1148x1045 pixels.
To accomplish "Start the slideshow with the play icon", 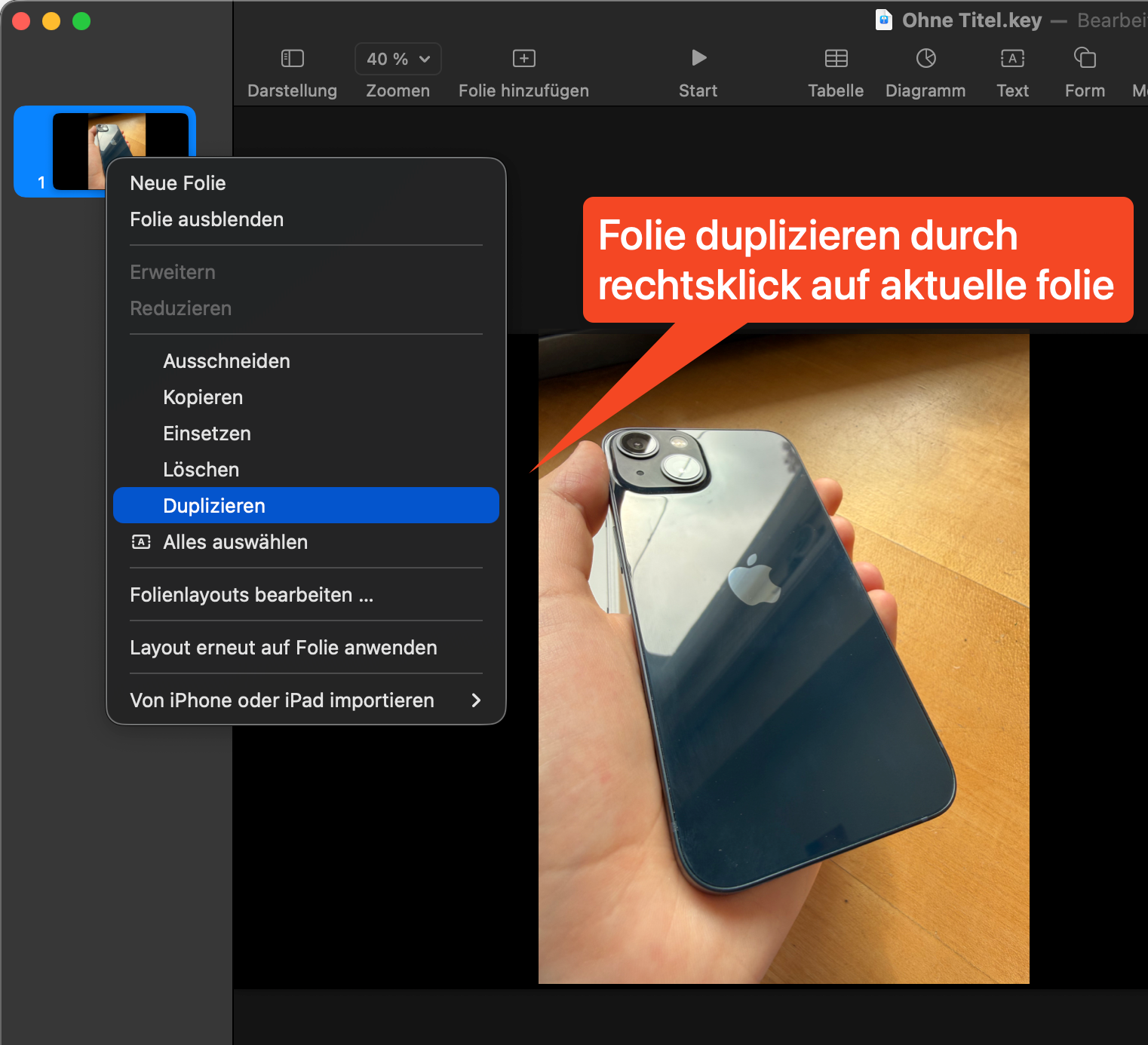I will click(698, 58).
